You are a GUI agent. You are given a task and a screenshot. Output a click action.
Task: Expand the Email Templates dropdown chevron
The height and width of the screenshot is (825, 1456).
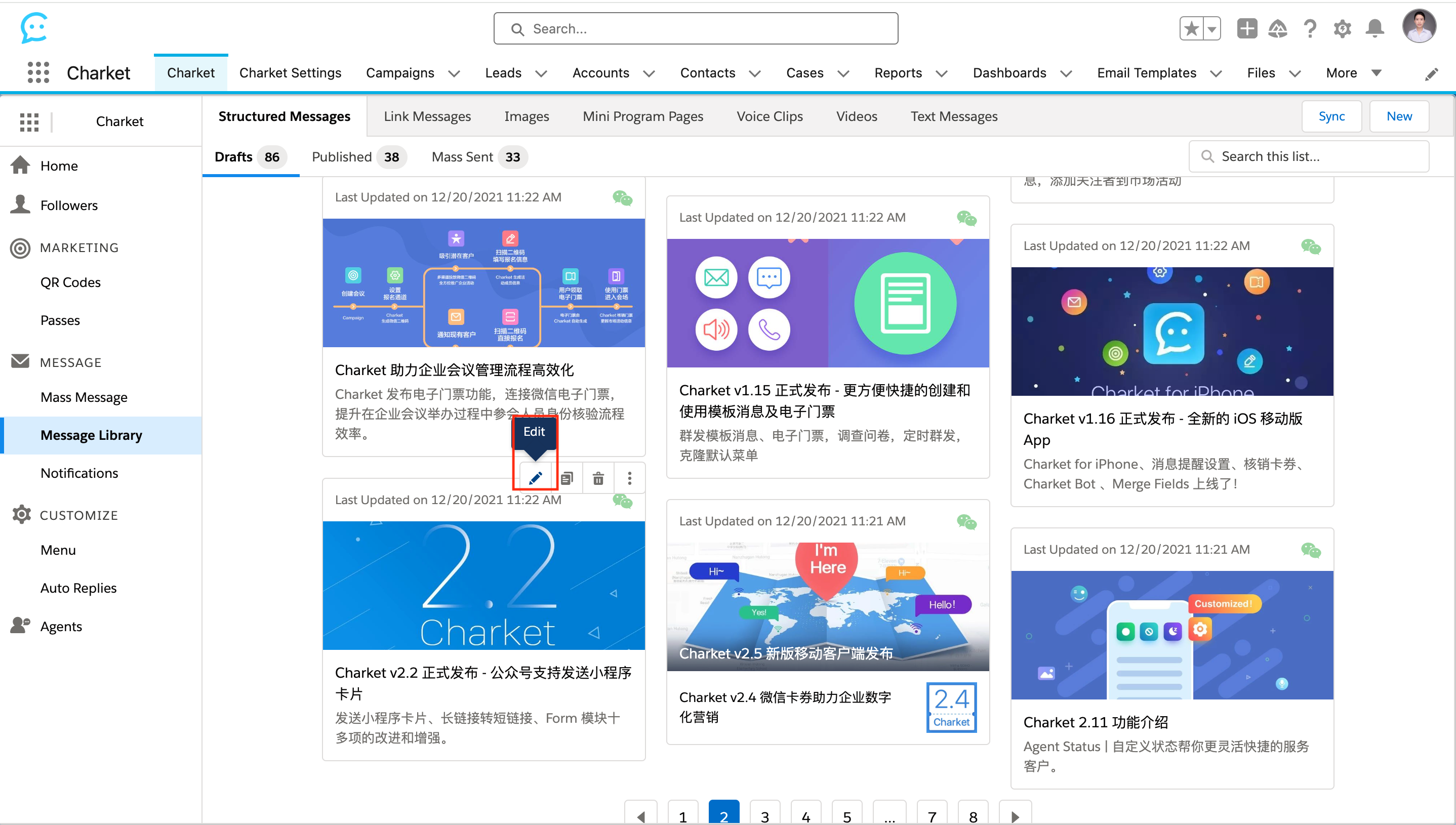point(1215,74)
